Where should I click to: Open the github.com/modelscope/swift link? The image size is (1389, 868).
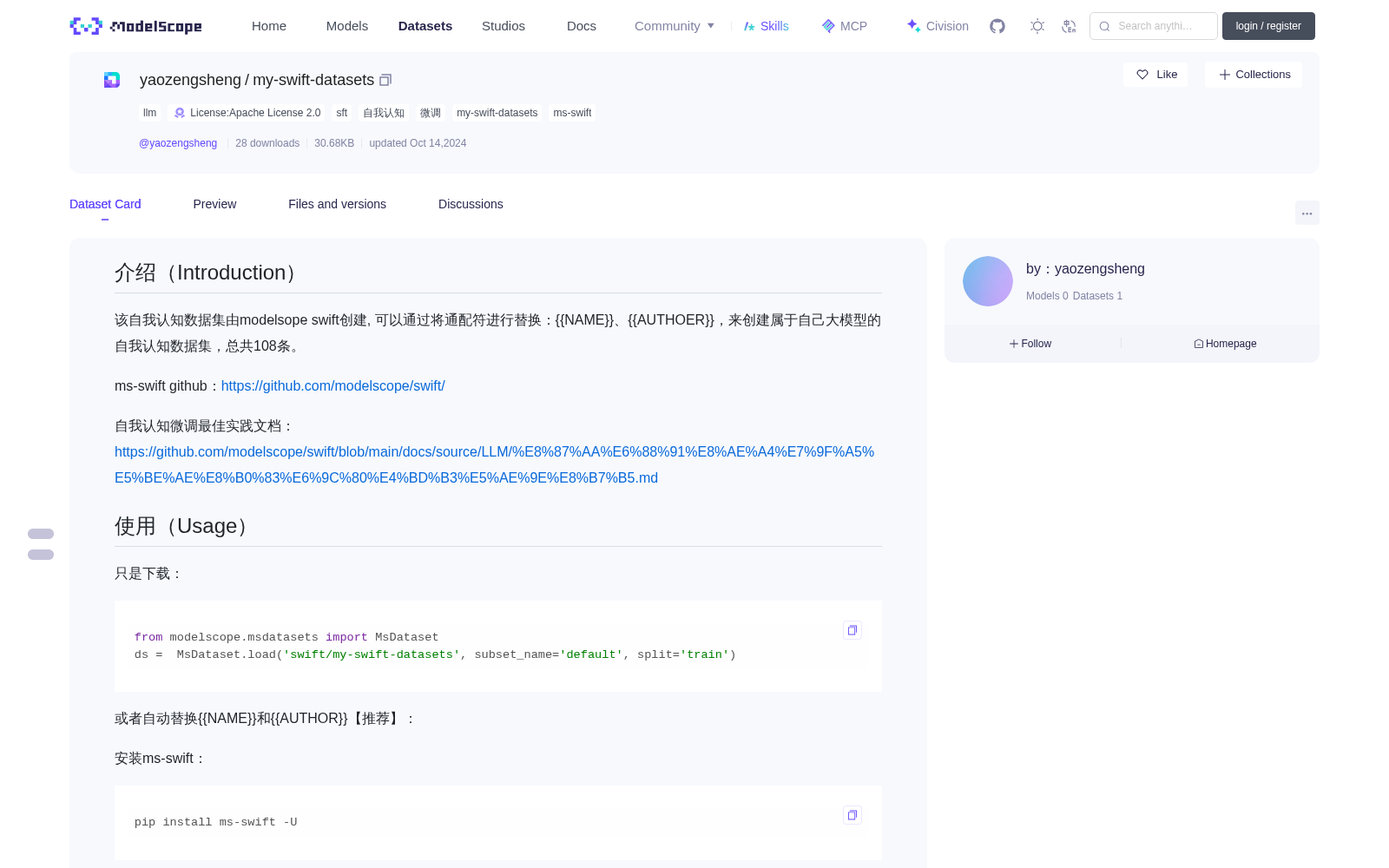pos(333,386)
